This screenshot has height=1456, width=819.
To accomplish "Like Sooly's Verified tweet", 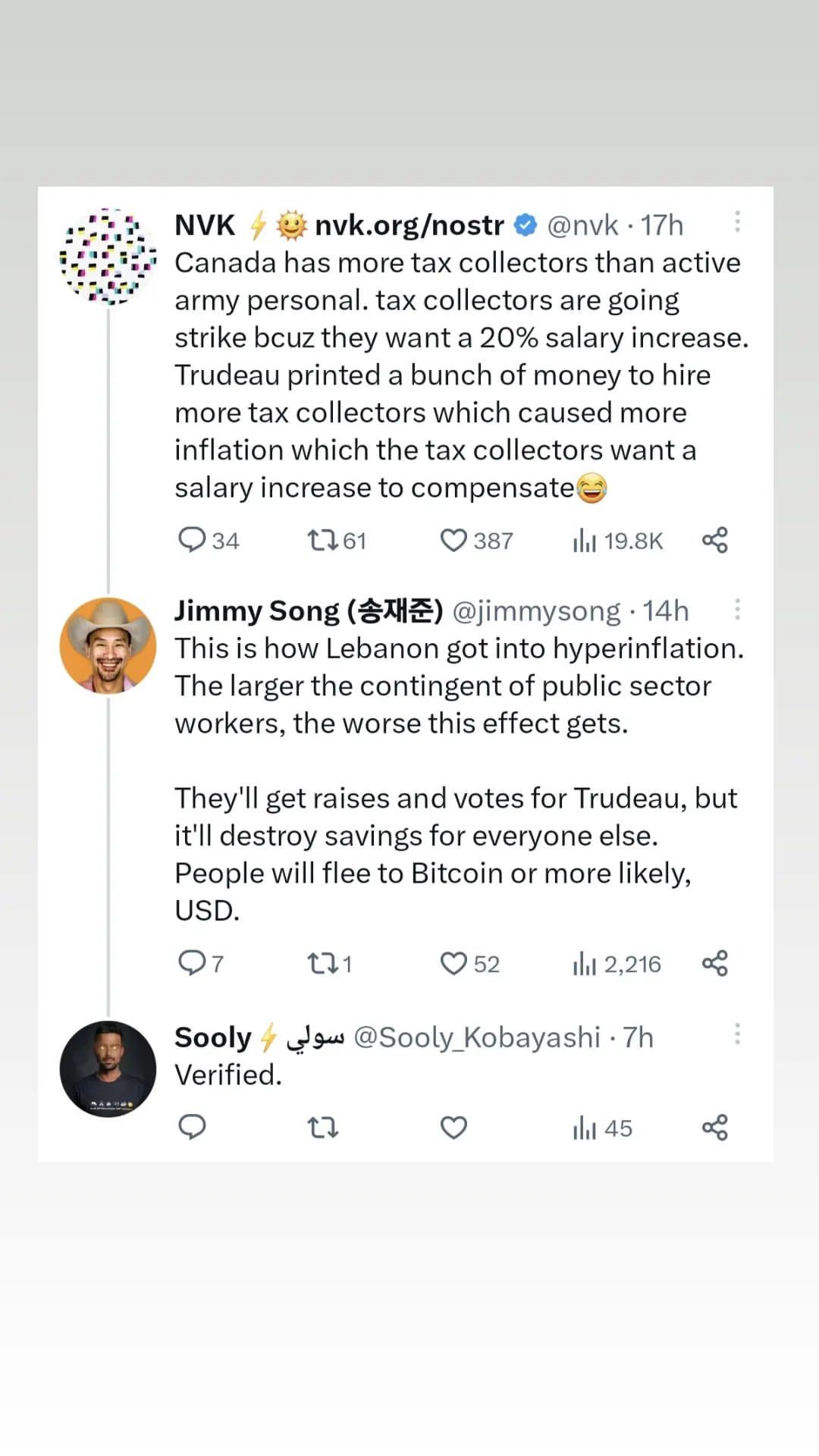I will [453, 1128].
